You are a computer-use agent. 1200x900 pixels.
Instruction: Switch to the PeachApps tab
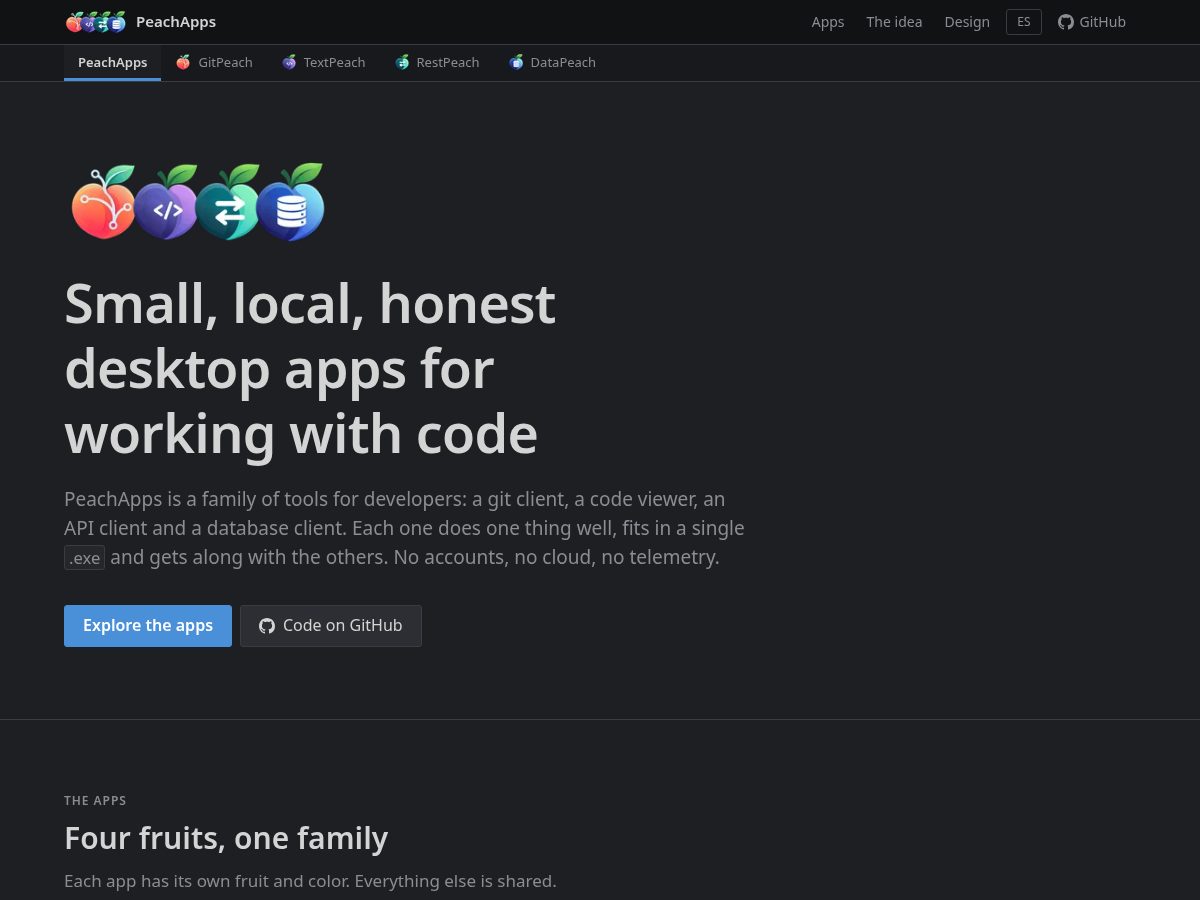[113, 62]
